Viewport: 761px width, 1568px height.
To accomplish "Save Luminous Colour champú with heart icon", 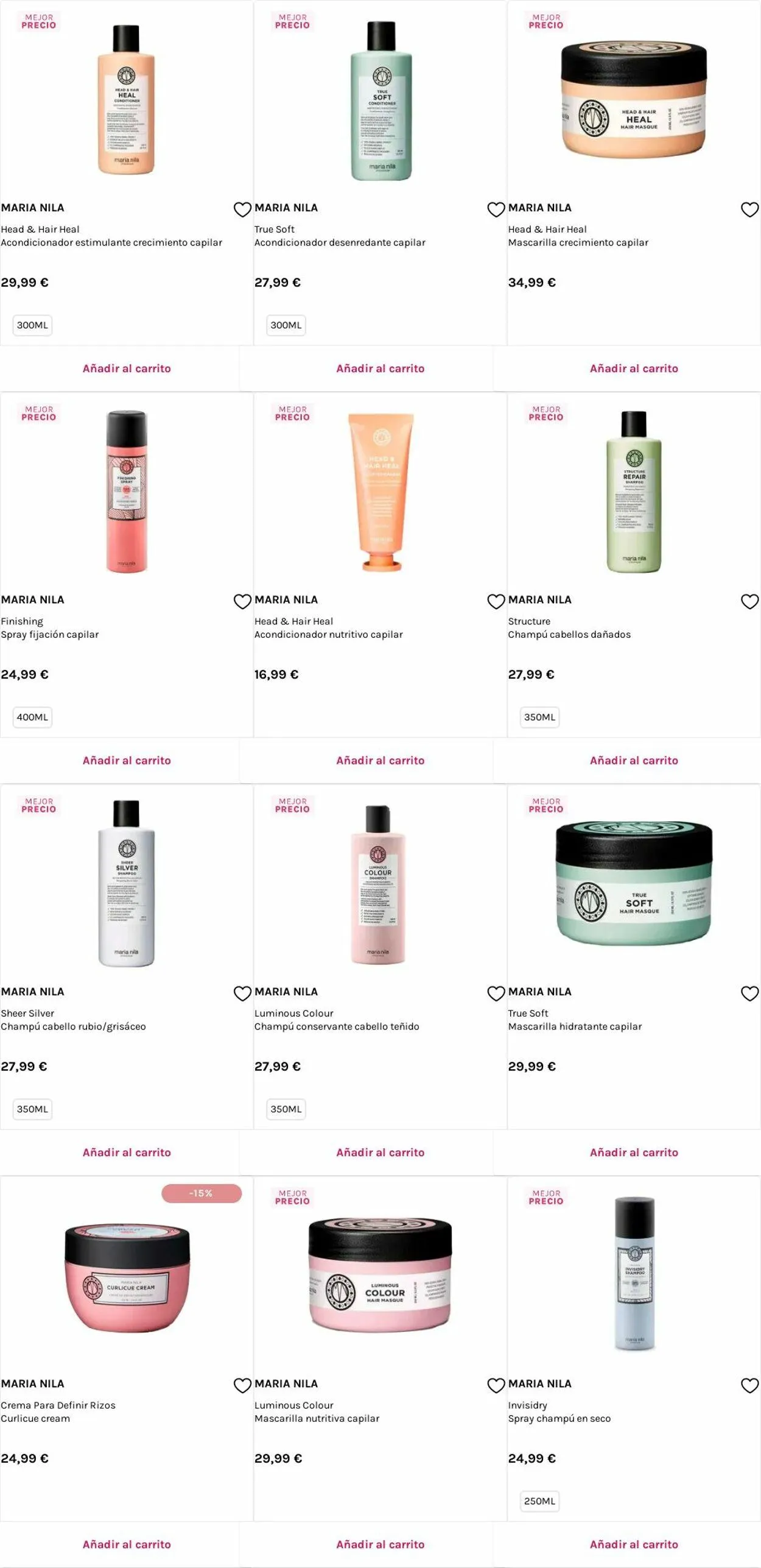I will [496, 994].
